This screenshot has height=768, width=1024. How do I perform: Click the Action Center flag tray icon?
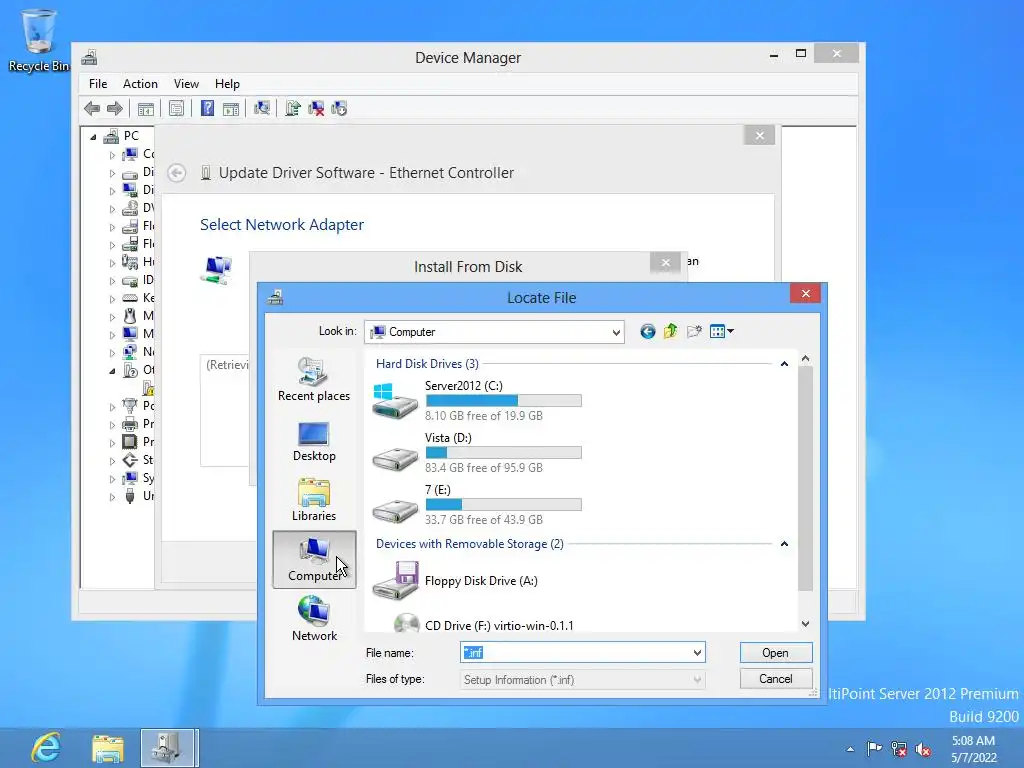pos(874,748)
